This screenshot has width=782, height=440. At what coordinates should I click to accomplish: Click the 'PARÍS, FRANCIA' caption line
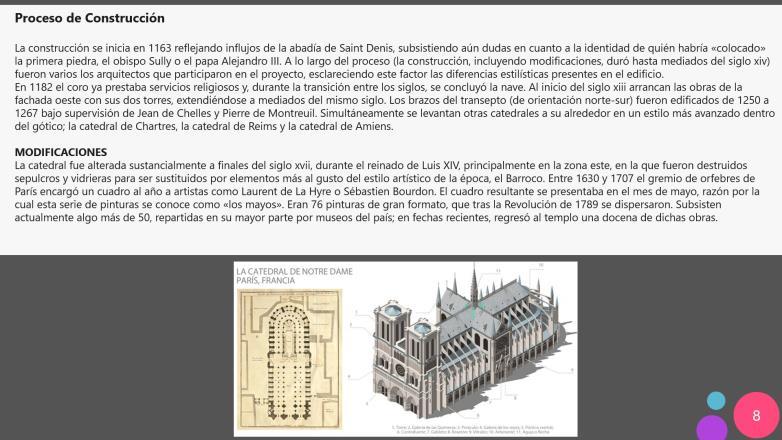coord(266,280)
